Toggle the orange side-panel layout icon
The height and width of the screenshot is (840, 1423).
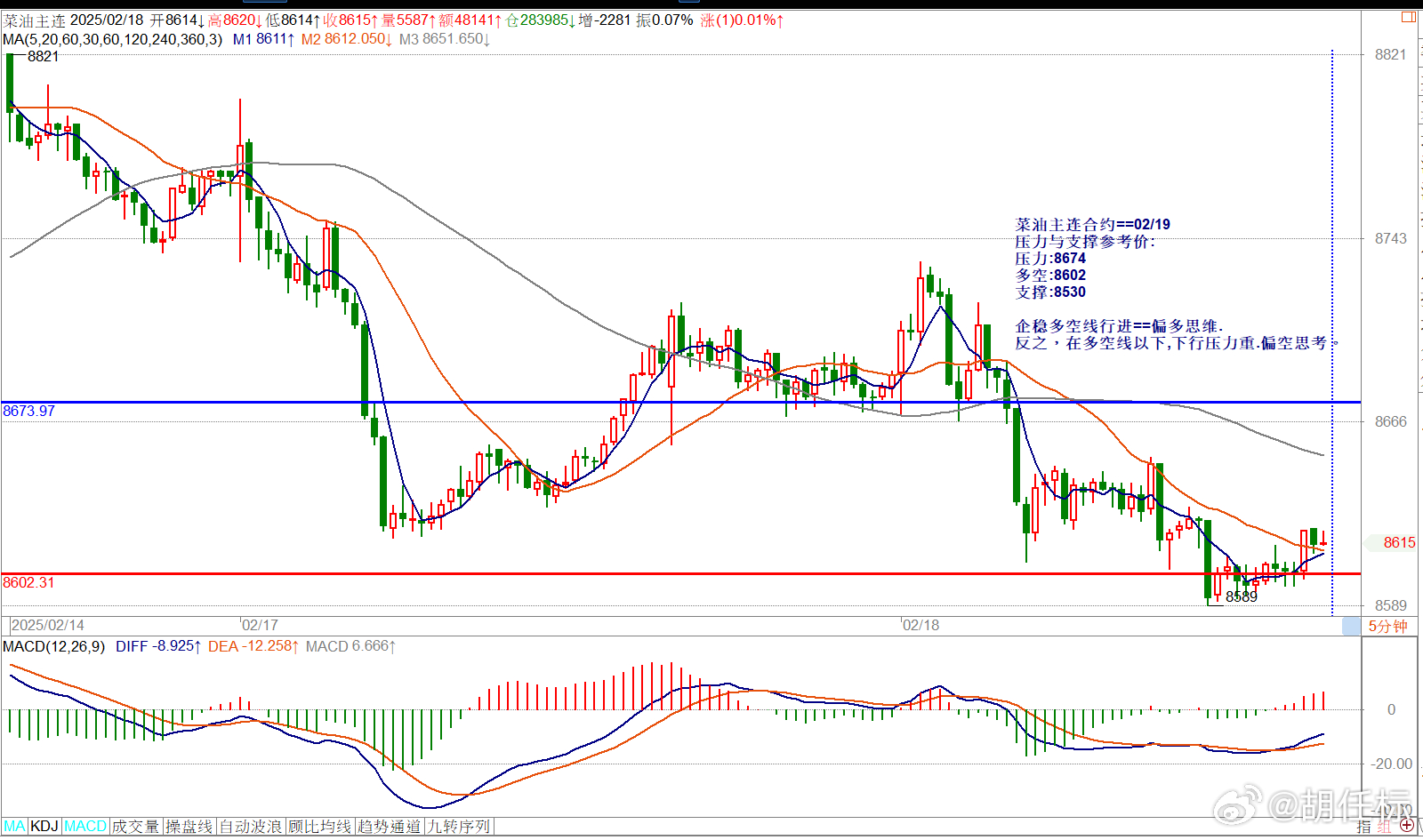click(1409, 17)
